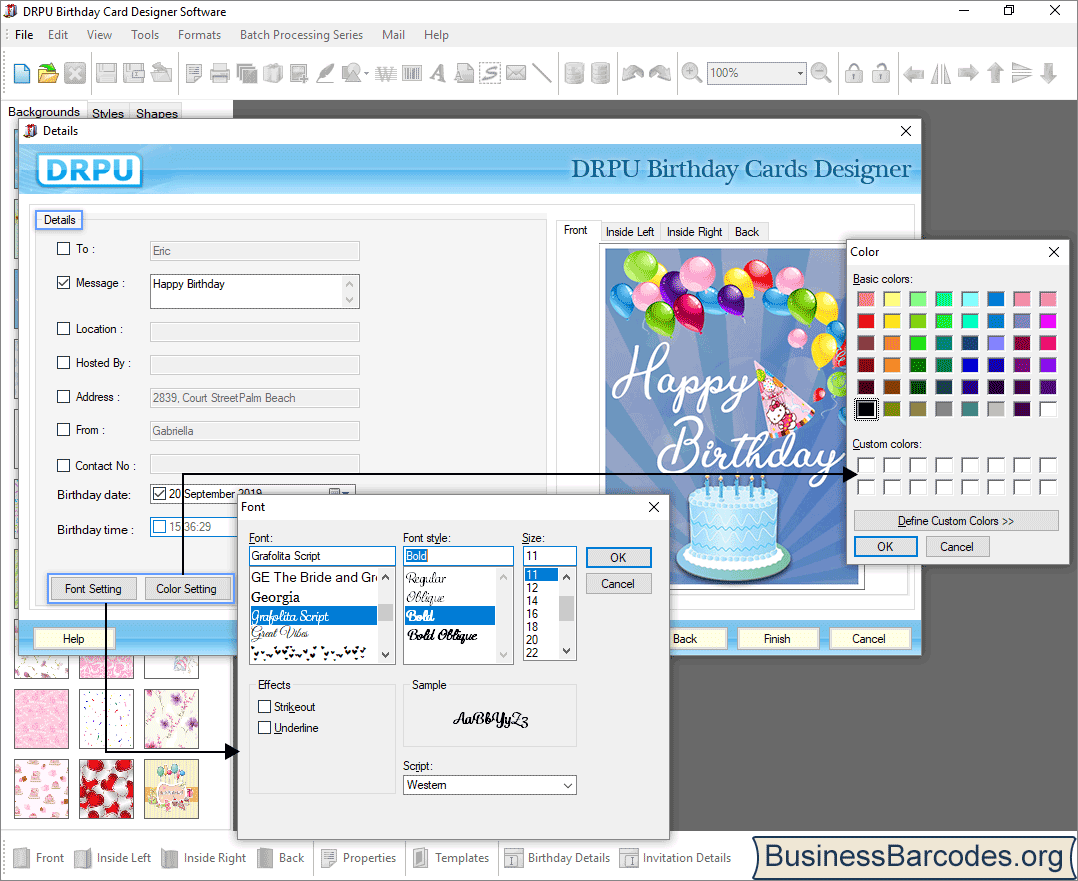Open the Formats menu
This screenshot has width=1078, height=881.
pos(199,34)
